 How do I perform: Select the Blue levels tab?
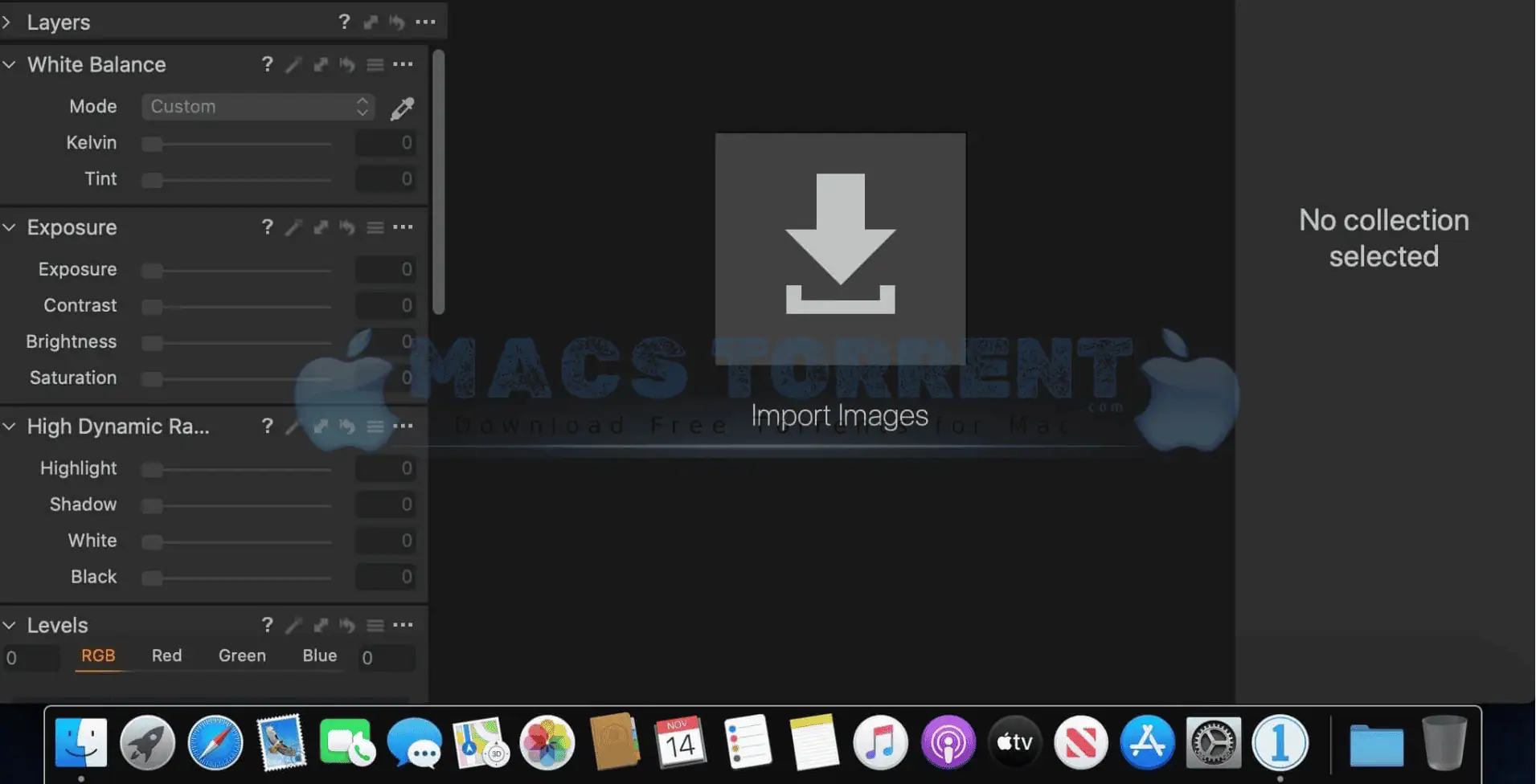click(x=319, y=655)
